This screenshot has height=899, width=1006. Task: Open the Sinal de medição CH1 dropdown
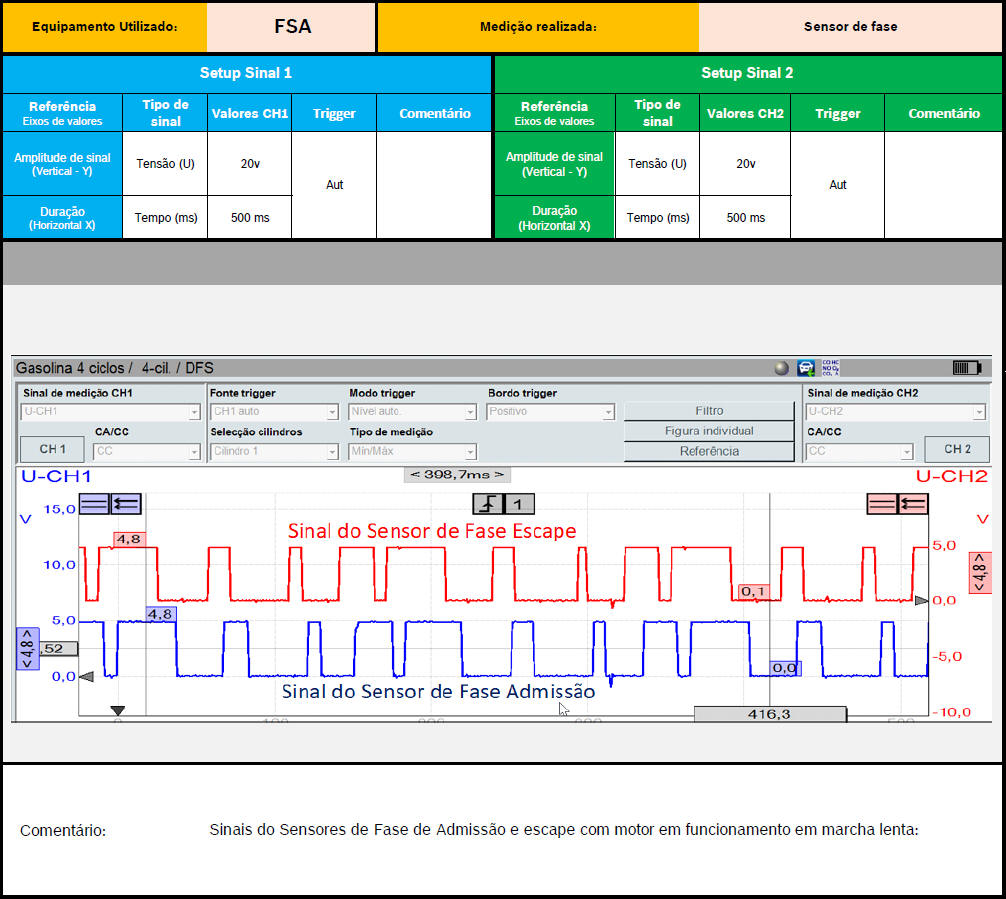pyautogui.click(x=111, y=412)
